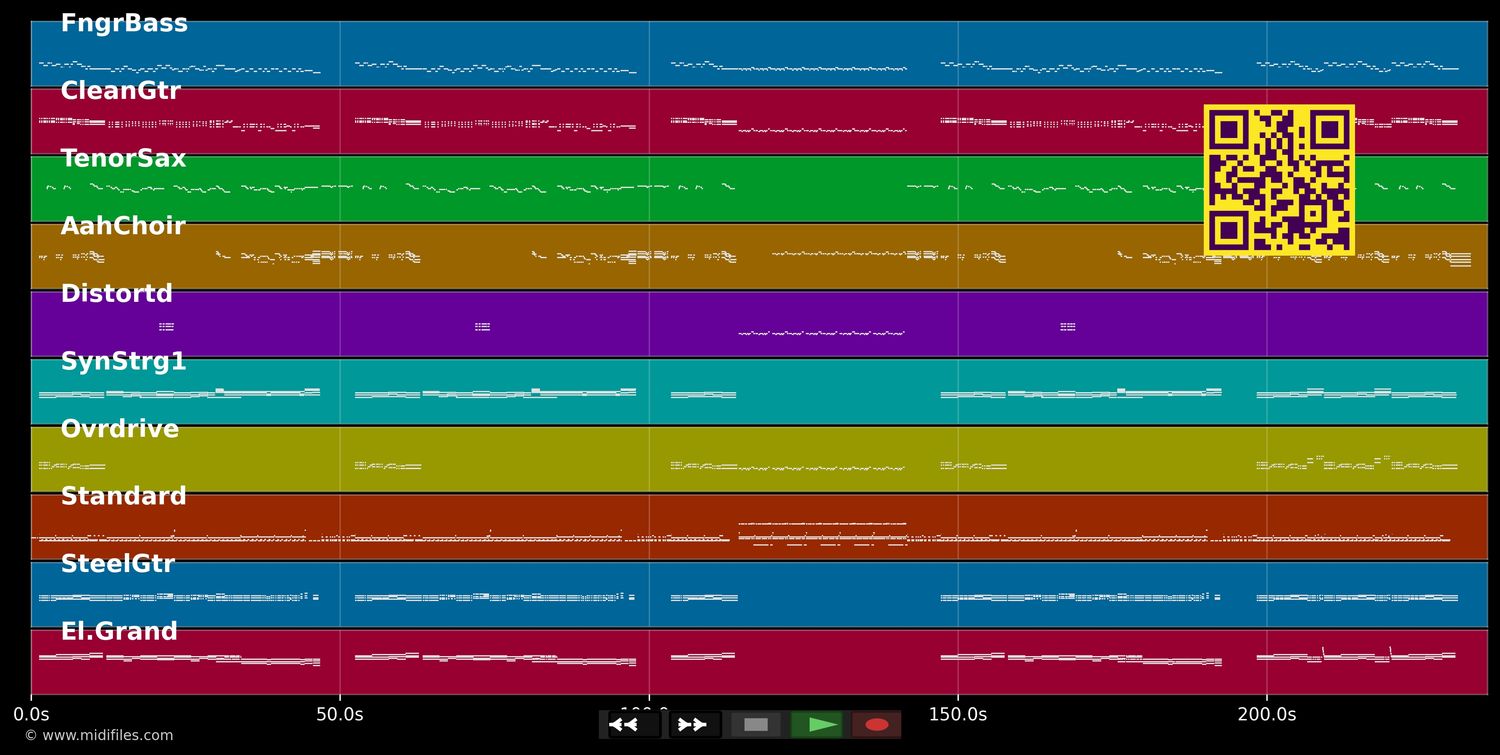Select the SynStrg1 track label
The width and height of the screenshot is (1500, 755).
[x=123, y=362]
